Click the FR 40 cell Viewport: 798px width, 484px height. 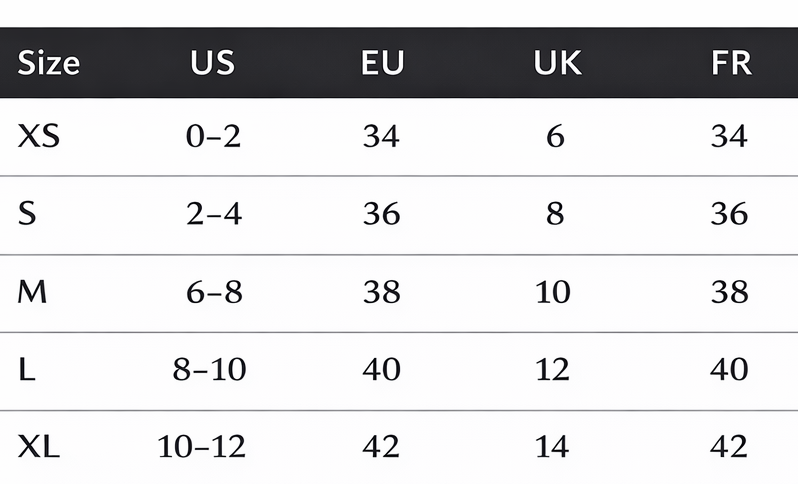729,369
